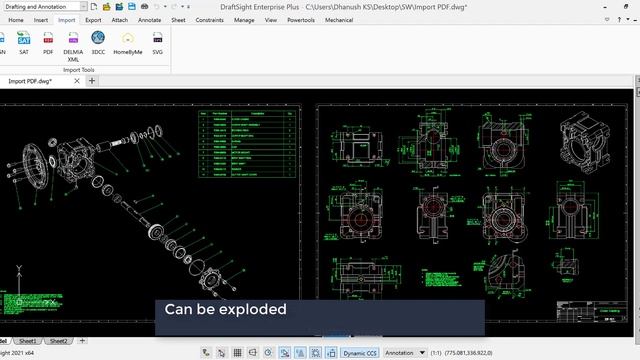
Task: Click the HomeByMe import icon
Action: click(x=128, y=42)
